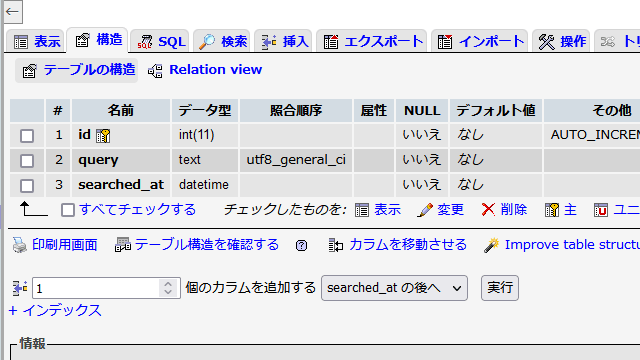
Task: Click the テーブルの構造 icon
Action: pos(29,71)
